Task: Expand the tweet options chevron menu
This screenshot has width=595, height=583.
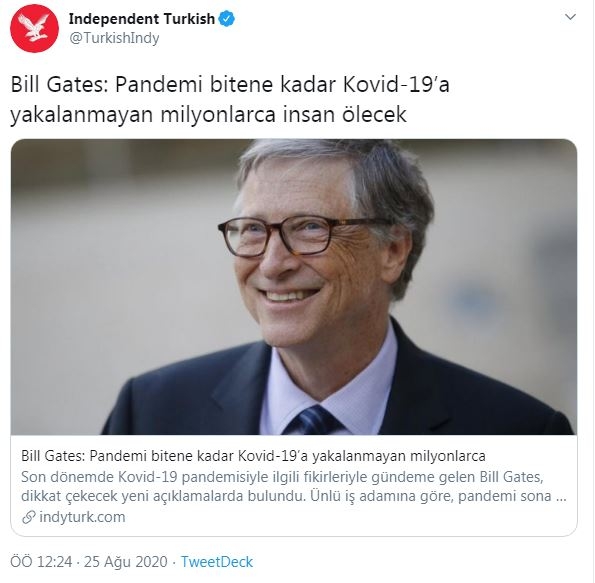Action: 570,17
